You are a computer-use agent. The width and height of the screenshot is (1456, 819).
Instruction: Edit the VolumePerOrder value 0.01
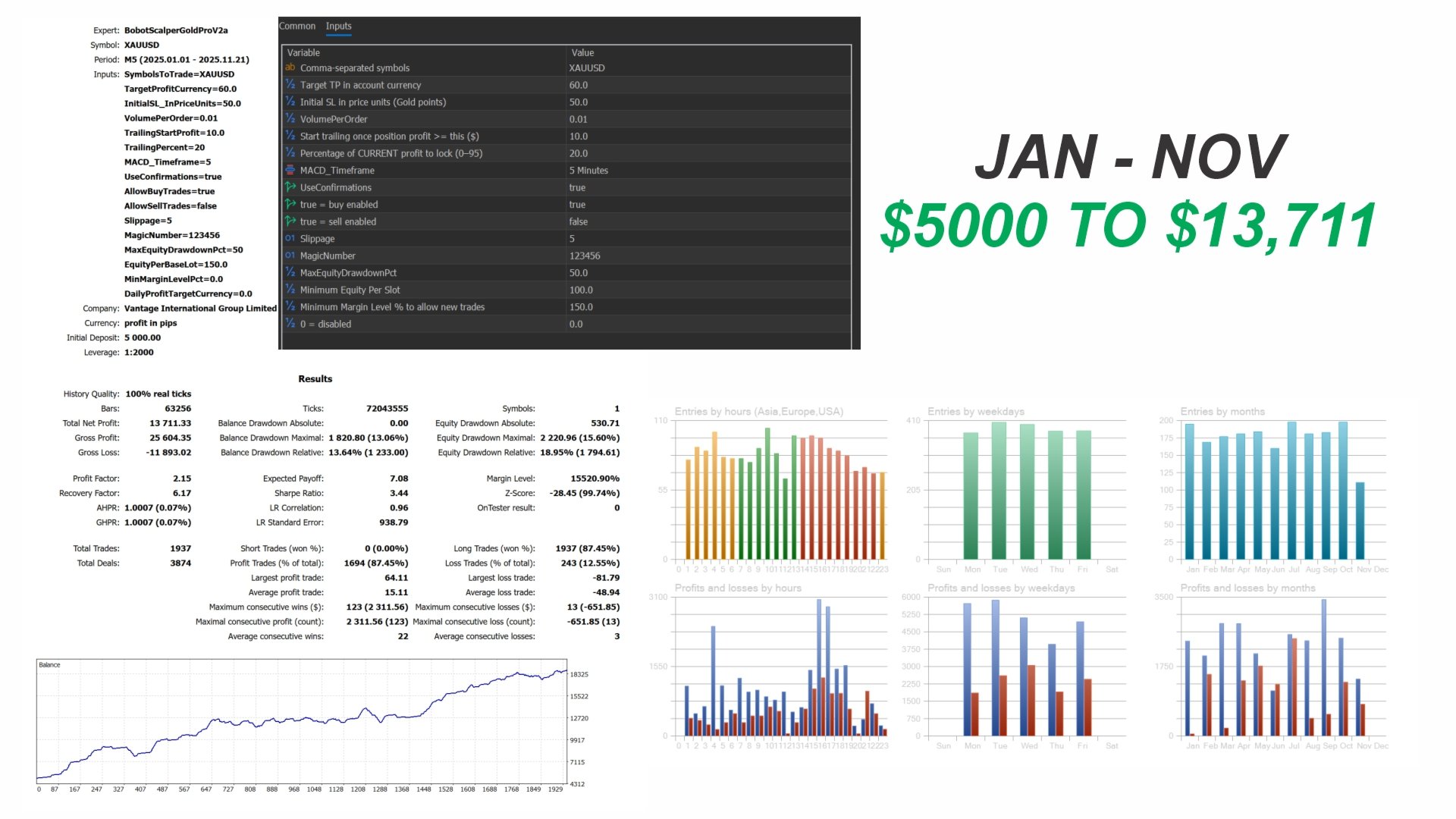tap(578, 119)
